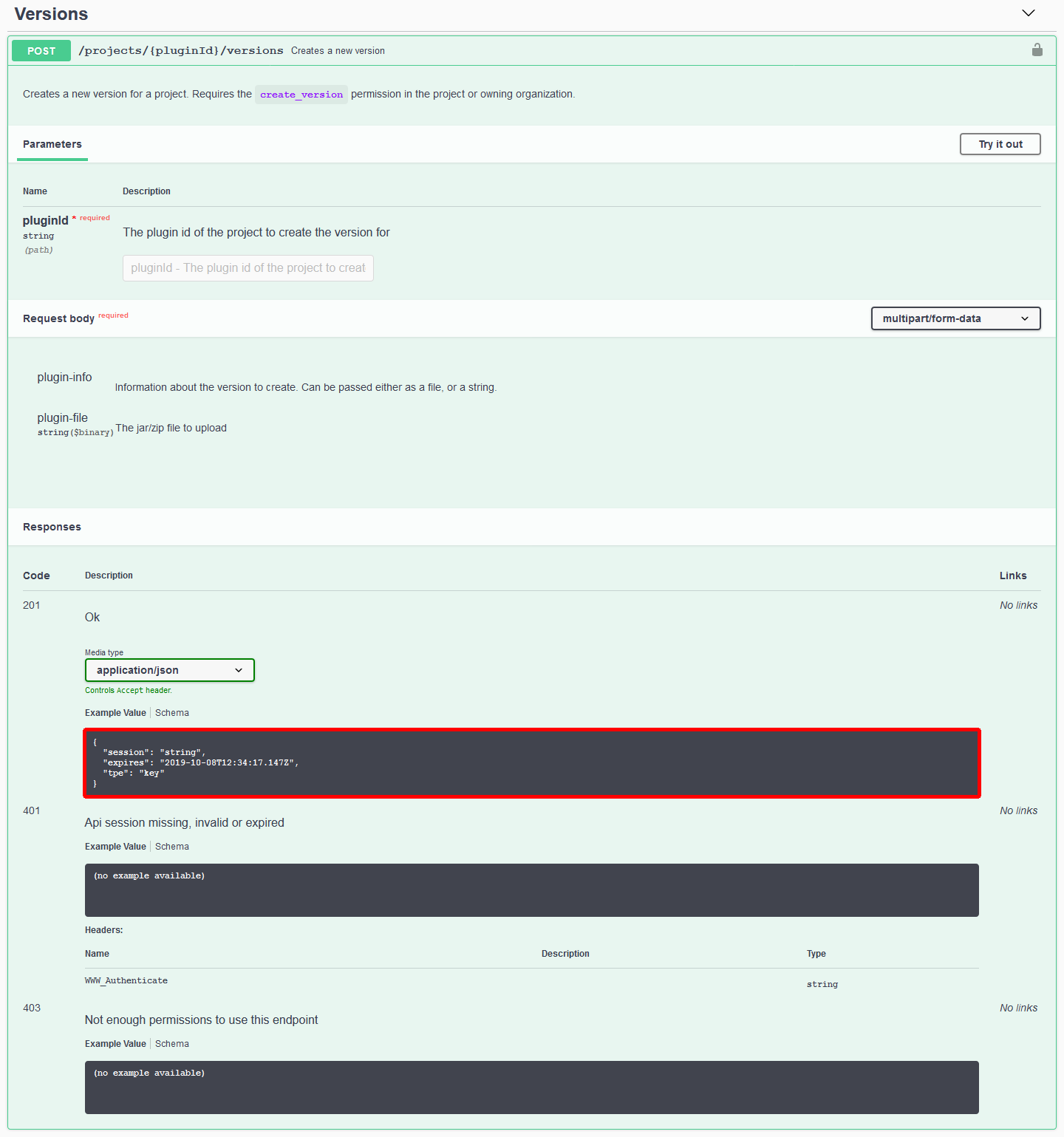The image size is (1064, 1137).
Task: Click the Try it out button
Action: 1000,143
